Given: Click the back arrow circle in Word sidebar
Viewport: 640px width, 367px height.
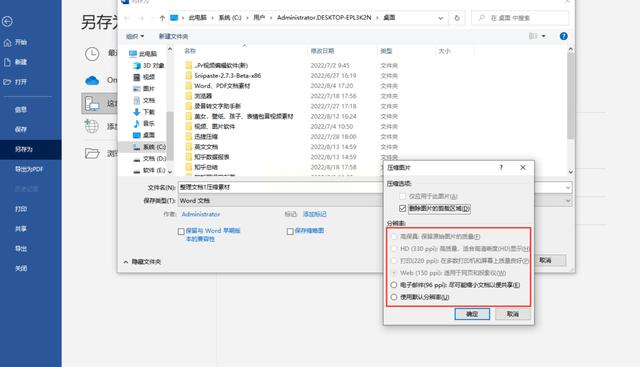Looking at the screenshot, I should [7, 21].
